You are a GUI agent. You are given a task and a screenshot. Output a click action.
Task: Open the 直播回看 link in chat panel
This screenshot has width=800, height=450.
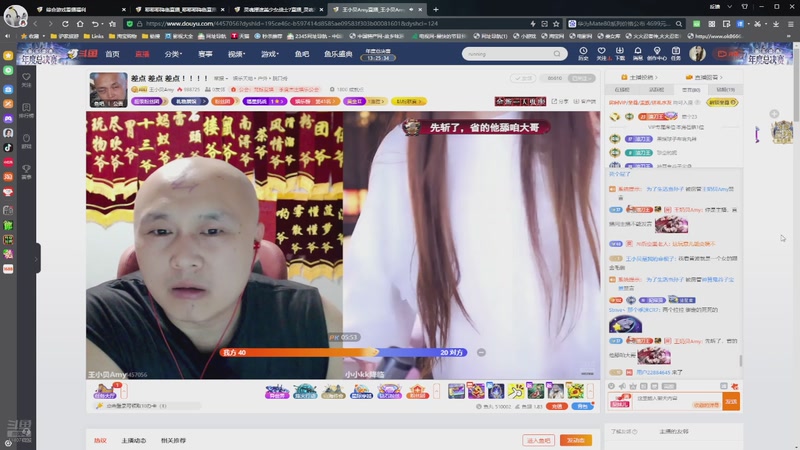[x=704, y=77]
